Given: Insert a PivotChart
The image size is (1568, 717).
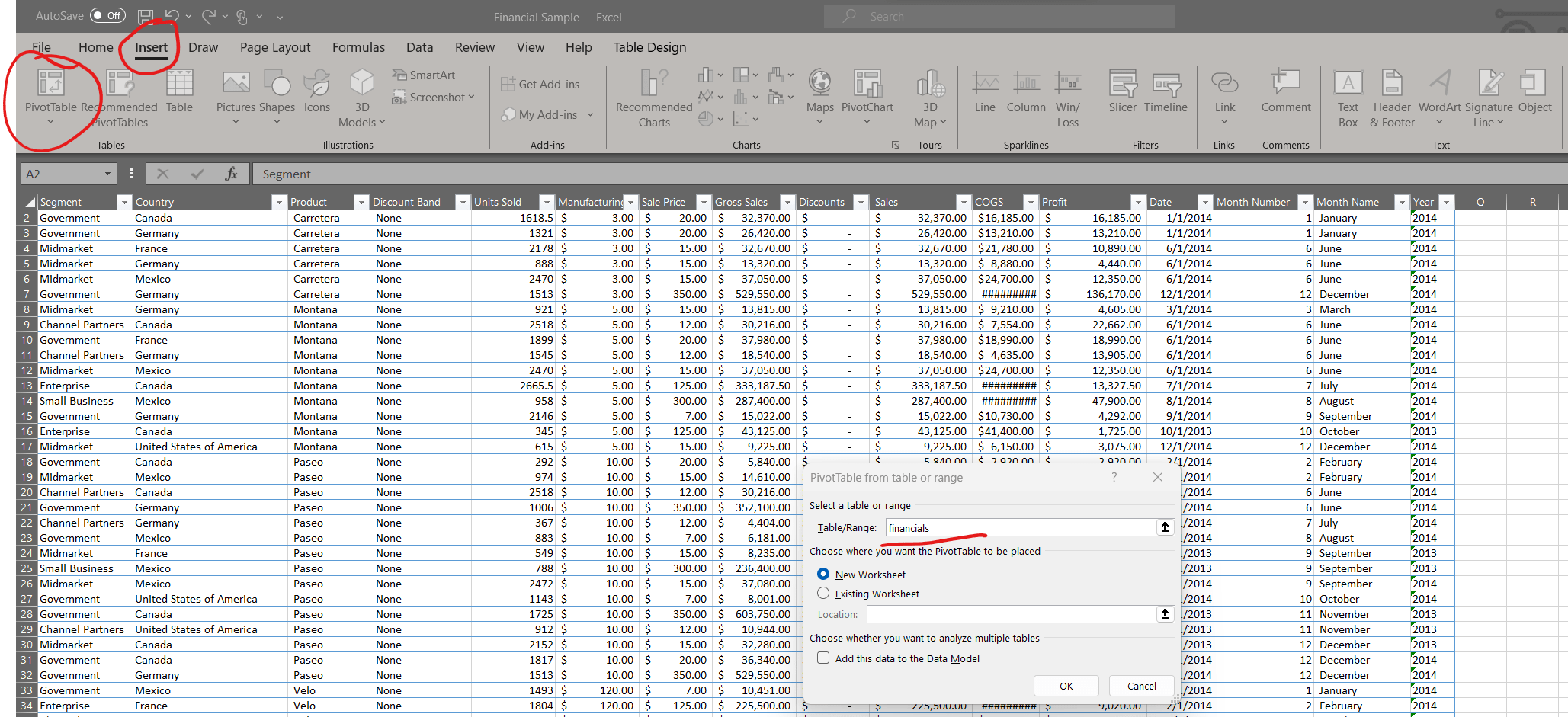Looking at the screenshot, I should pos(867,97).
